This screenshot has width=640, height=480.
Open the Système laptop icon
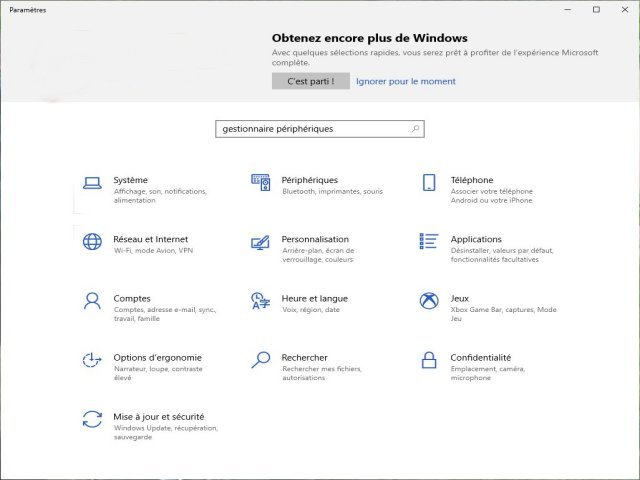click(x=92, y=183)
